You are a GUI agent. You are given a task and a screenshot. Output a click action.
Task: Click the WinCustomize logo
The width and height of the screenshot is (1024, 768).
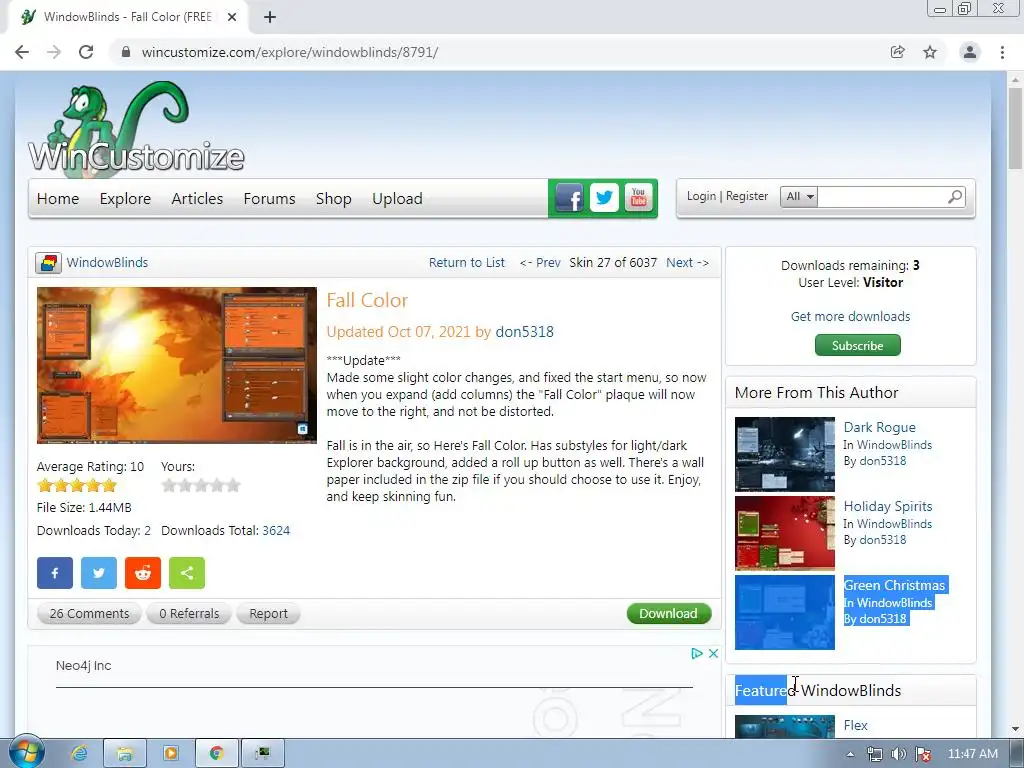tap(136, 129)
